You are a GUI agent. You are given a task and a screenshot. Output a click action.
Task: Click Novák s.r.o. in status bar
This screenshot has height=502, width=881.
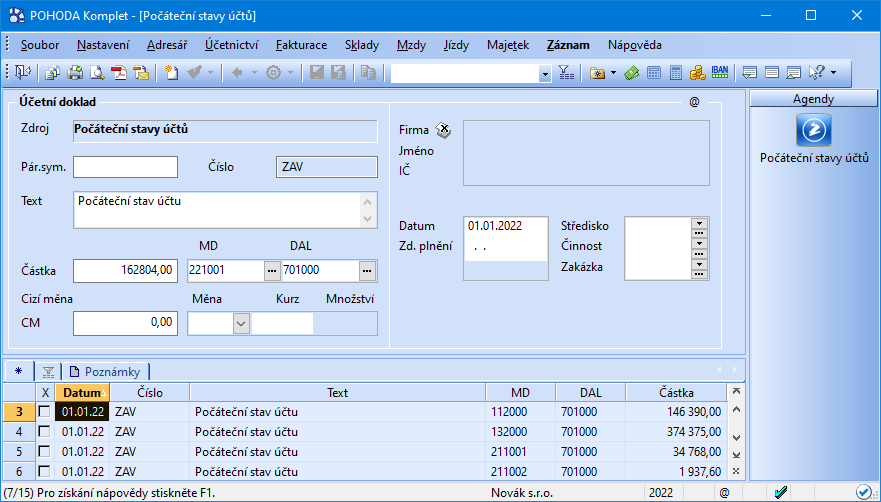tap(522, 493)
